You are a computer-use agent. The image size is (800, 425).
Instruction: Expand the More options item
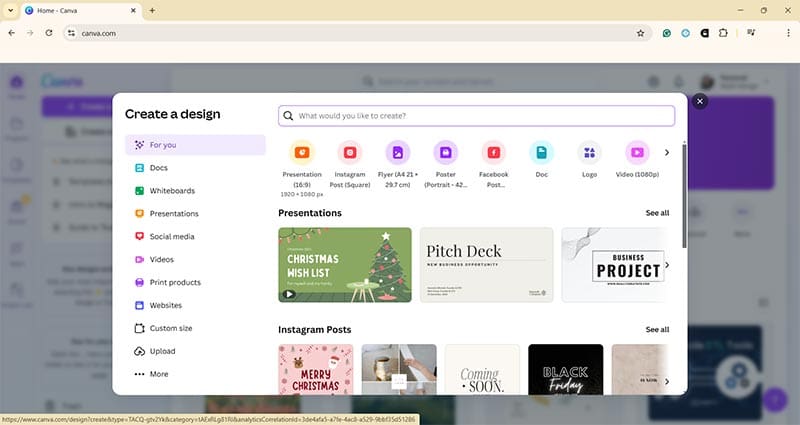(x=195, y=374)
